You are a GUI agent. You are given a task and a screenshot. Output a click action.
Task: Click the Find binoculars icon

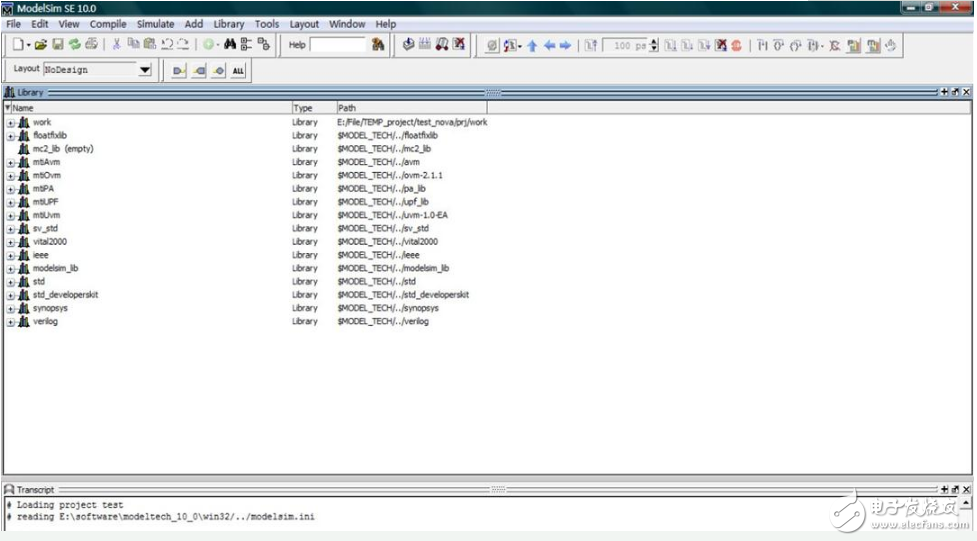[229, 45]
